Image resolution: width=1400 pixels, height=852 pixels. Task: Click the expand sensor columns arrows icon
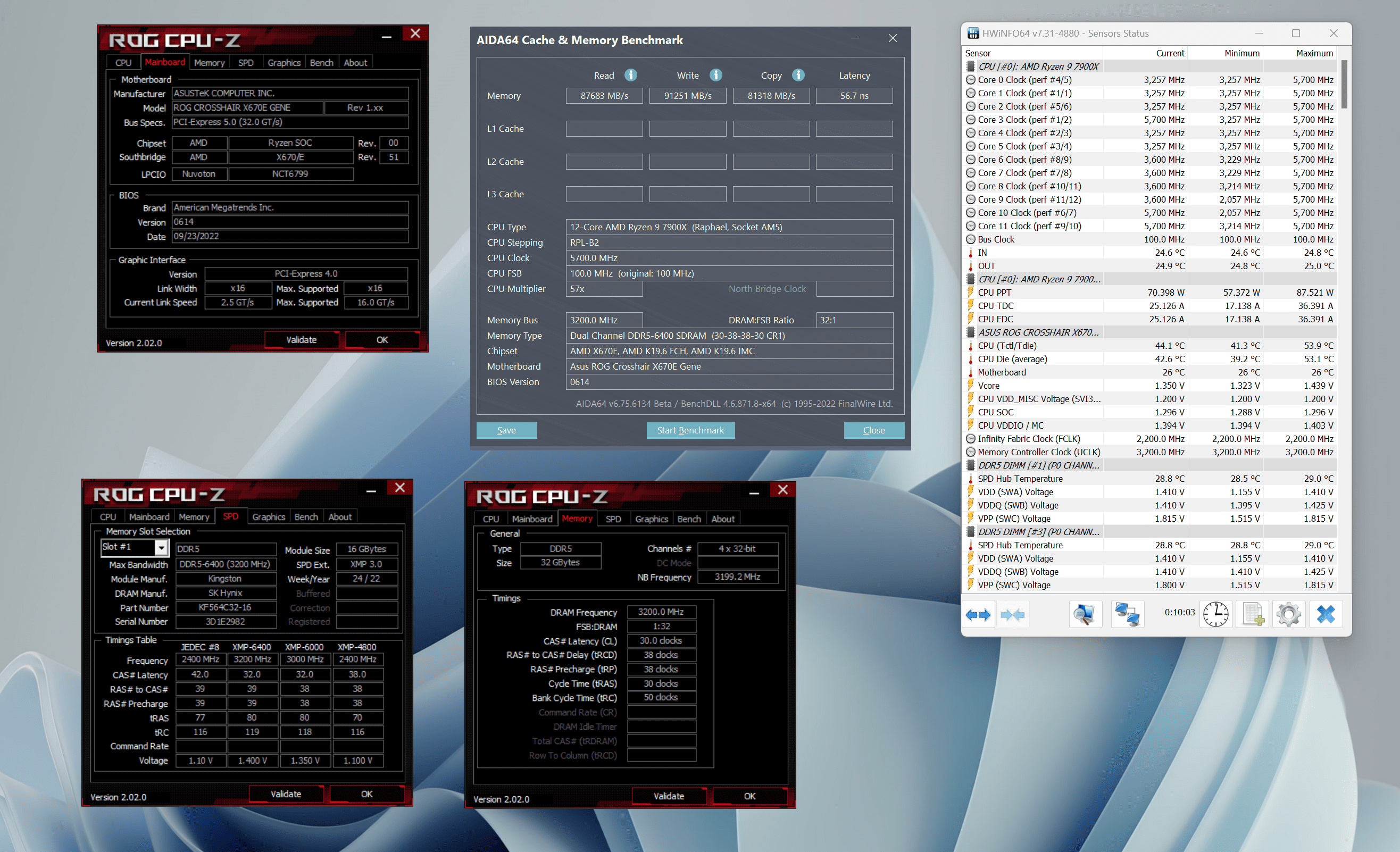tap(977, 615)
